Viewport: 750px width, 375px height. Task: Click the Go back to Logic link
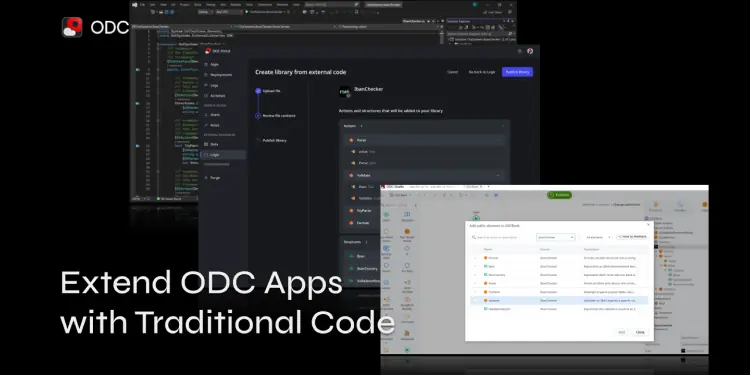click(x=482, y=72)
